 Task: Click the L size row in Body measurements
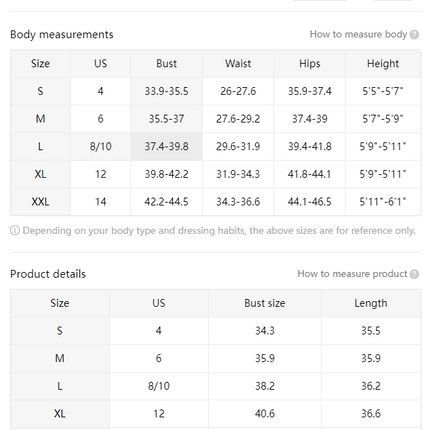click(x=216, y=146)
